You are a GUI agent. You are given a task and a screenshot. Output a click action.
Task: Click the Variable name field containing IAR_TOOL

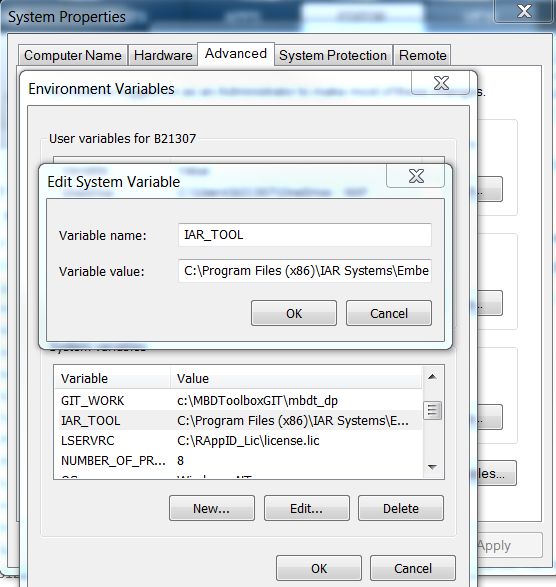305,235
